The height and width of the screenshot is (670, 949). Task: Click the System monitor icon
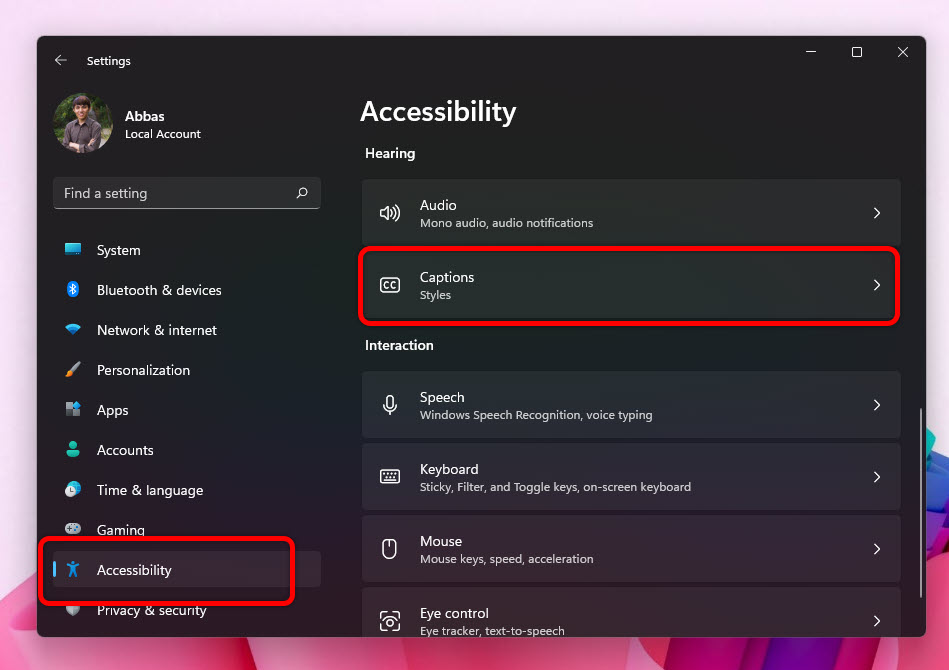[73, 249]
